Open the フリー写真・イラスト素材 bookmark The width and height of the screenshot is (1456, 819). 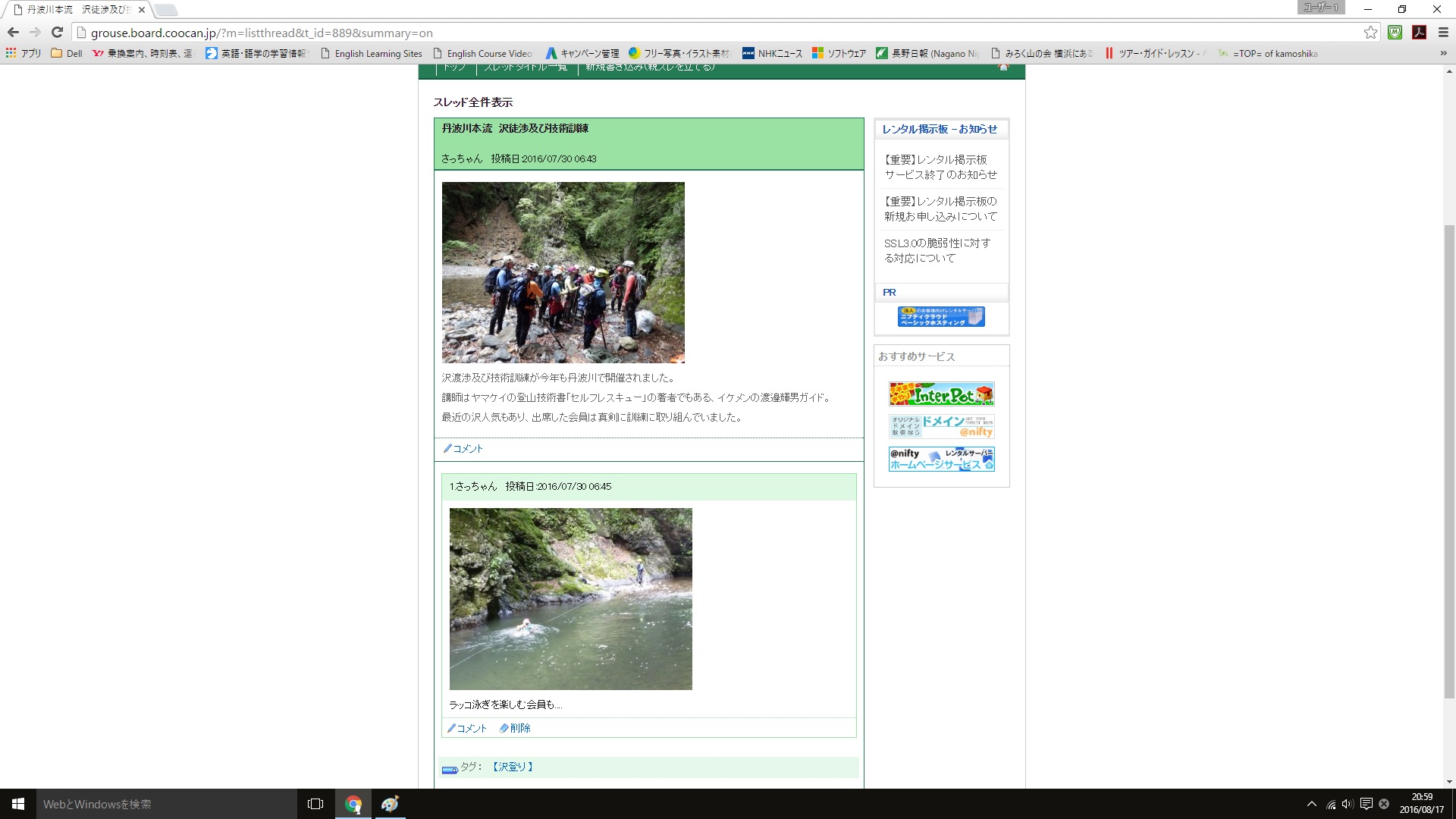pyautogui.click(x=679, y=53)
